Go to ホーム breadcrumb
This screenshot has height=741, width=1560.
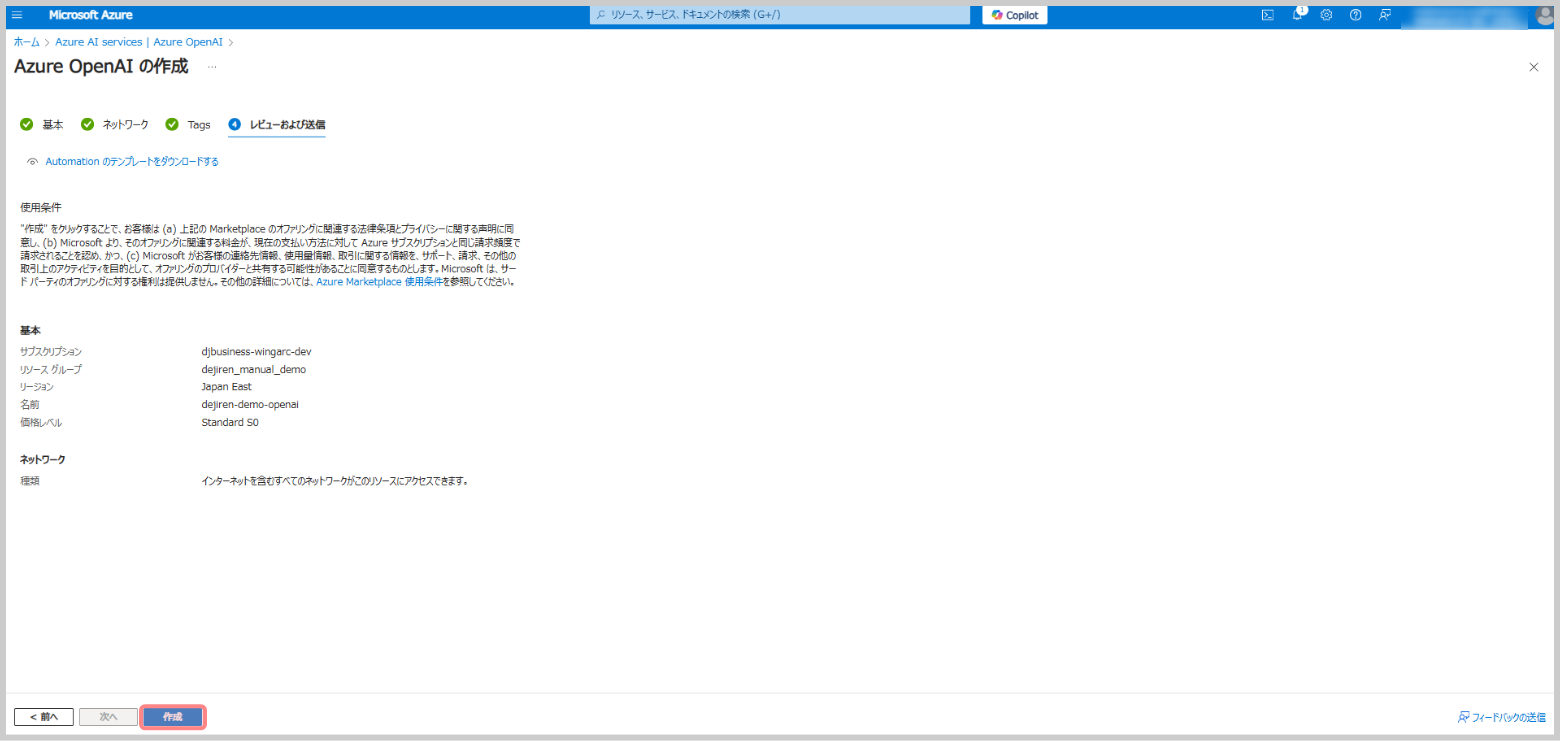click(x=27, y=42)
